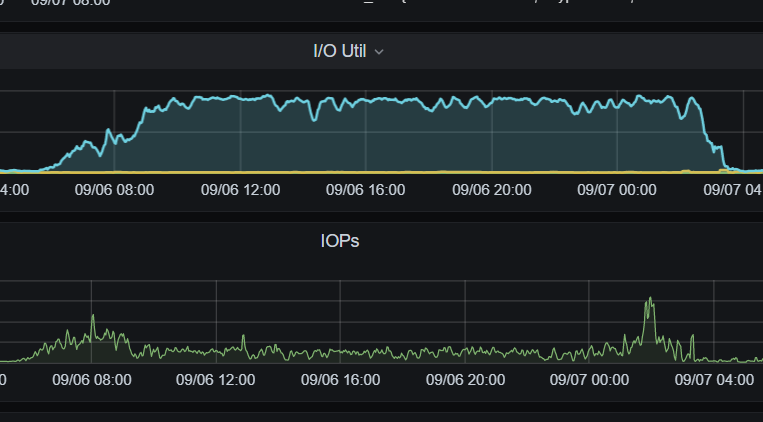Select 09/06 16:00 label on IOPs axis
This screenshot has height=422, width=763.
point(341,380)
